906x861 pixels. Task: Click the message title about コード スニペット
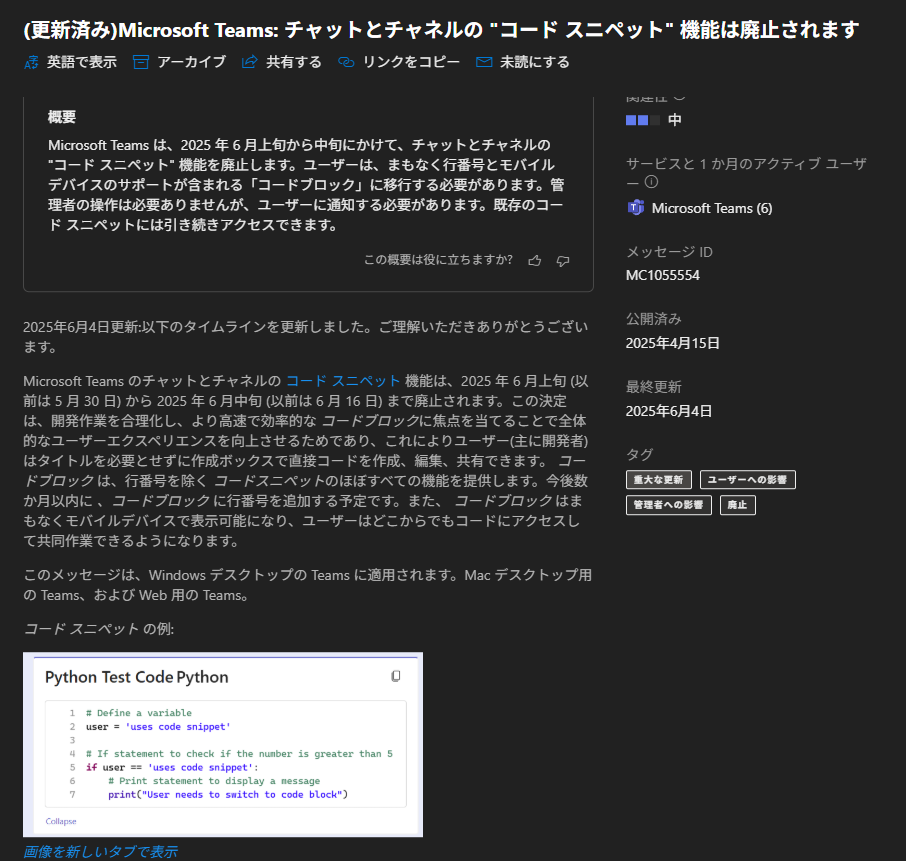tap(441, 29)
